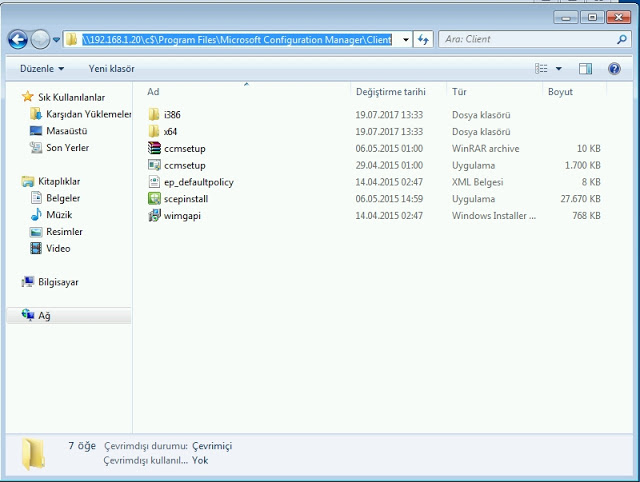The image size is (640, 482).
Task: Open the help question mark icon
Action: [x=614, y=68]
